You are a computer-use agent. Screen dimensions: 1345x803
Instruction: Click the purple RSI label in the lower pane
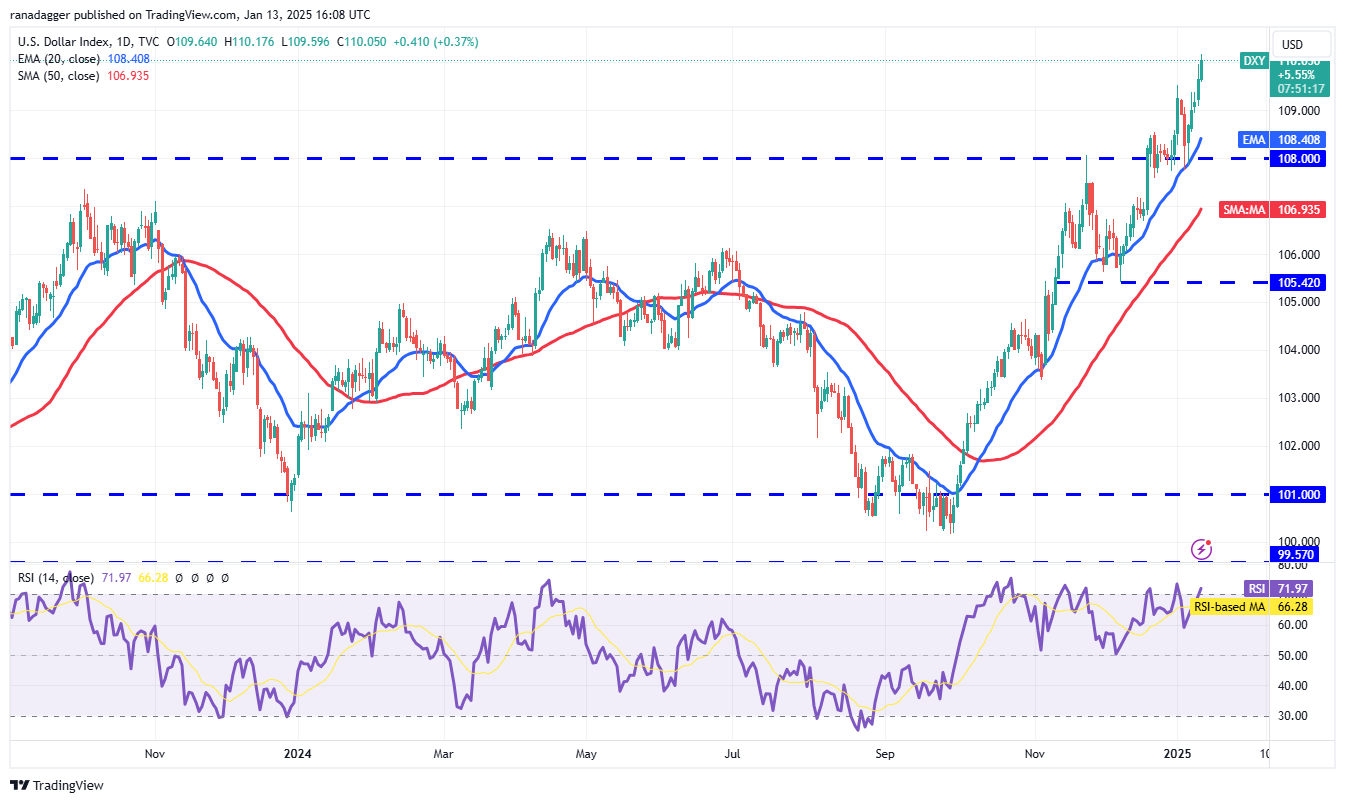click(1256, 588)
